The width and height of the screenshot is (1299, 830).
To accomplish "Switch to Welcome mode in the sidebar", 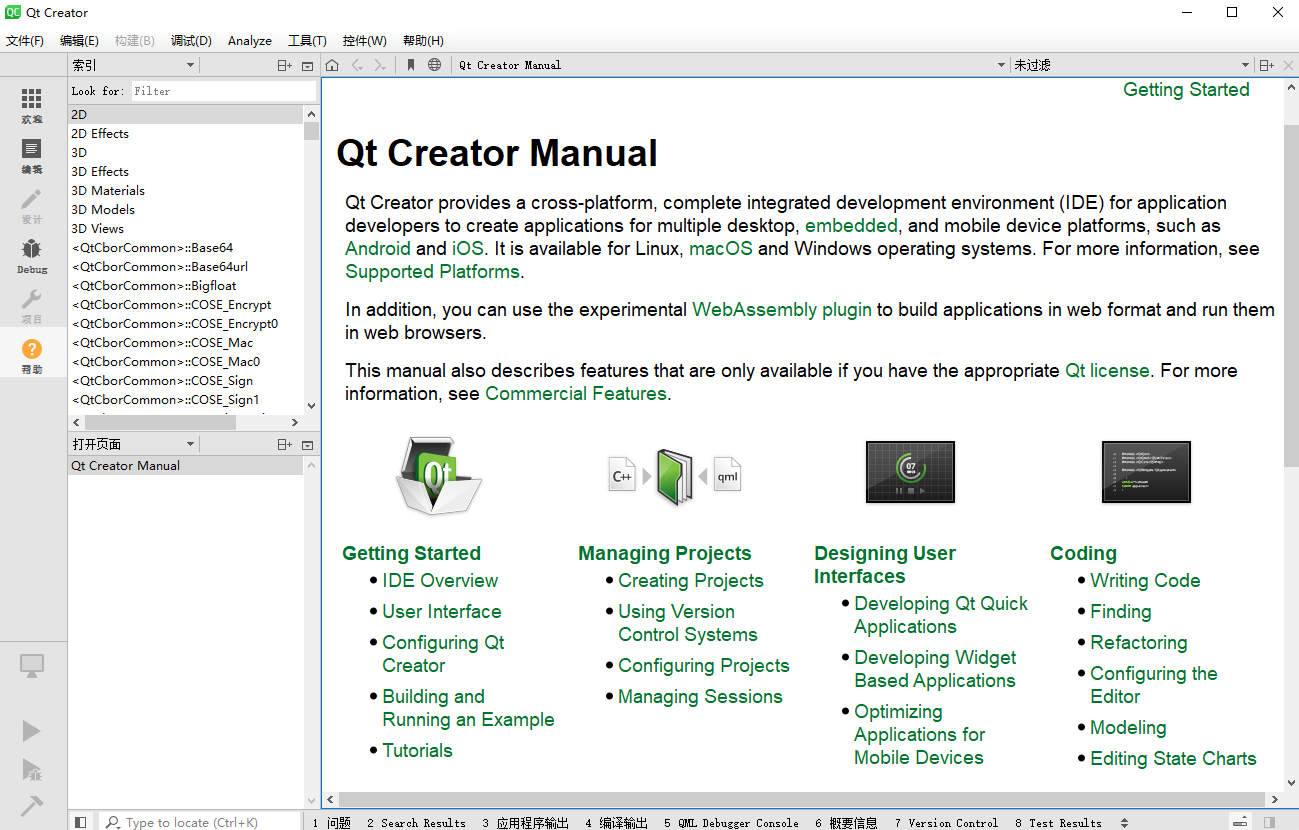I will point(32,104).
